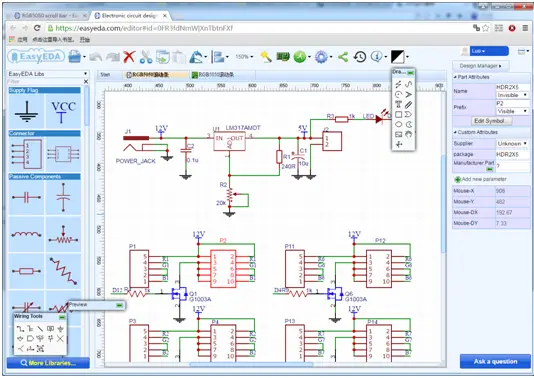534x378 pixels.
Task: Open the share icon in the toolbar
Action: click(343, 57)
